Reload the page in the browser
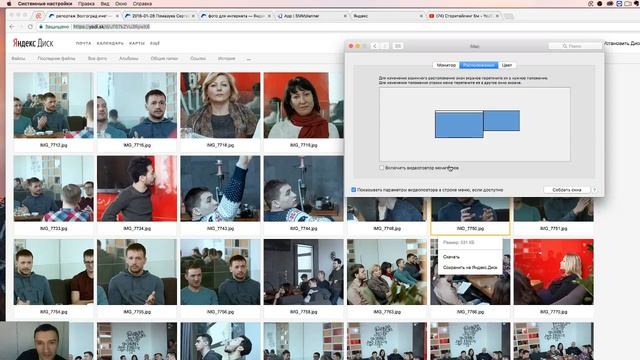 click(x=30, y=27)
